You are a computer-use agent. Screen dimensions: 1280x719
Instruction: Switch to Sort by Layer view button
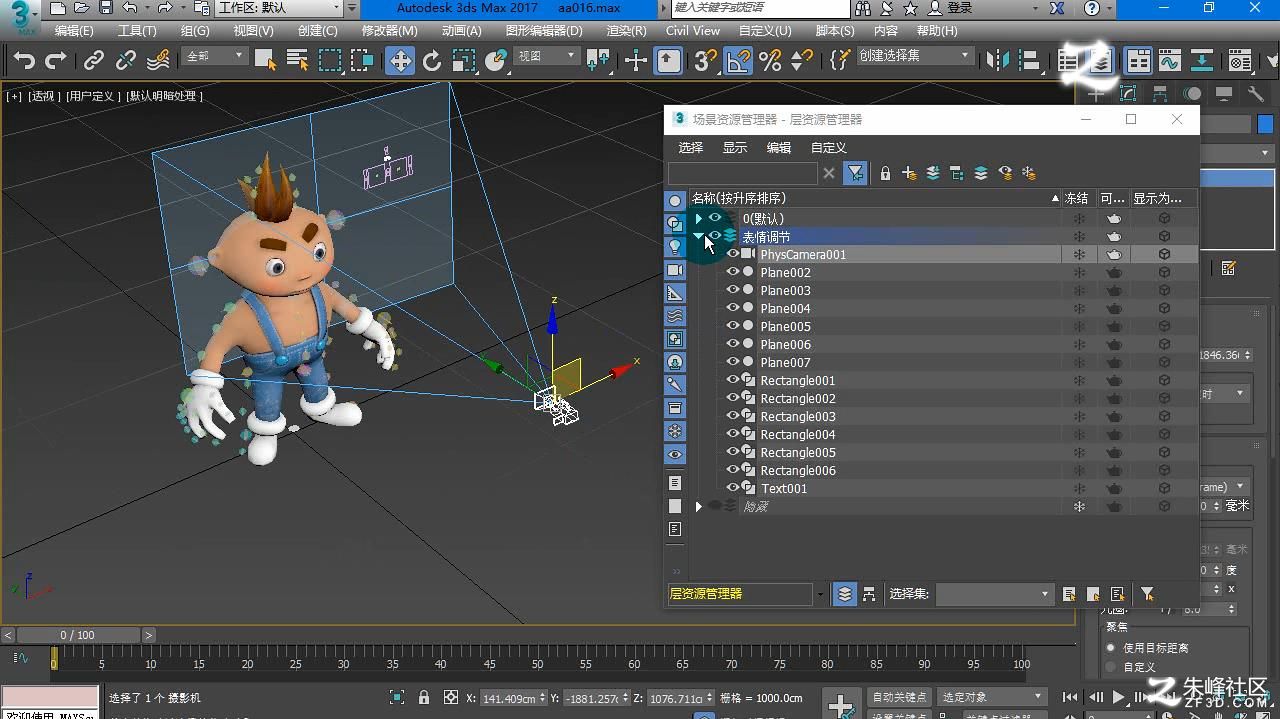pyautogui.click(x=845, y=594)
